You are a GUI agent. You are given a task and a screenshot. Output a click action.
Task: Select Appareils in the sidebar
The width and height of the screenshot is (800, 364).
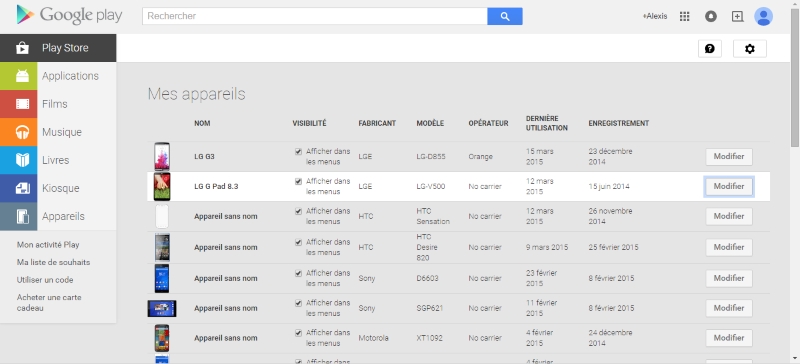(58, 216)
